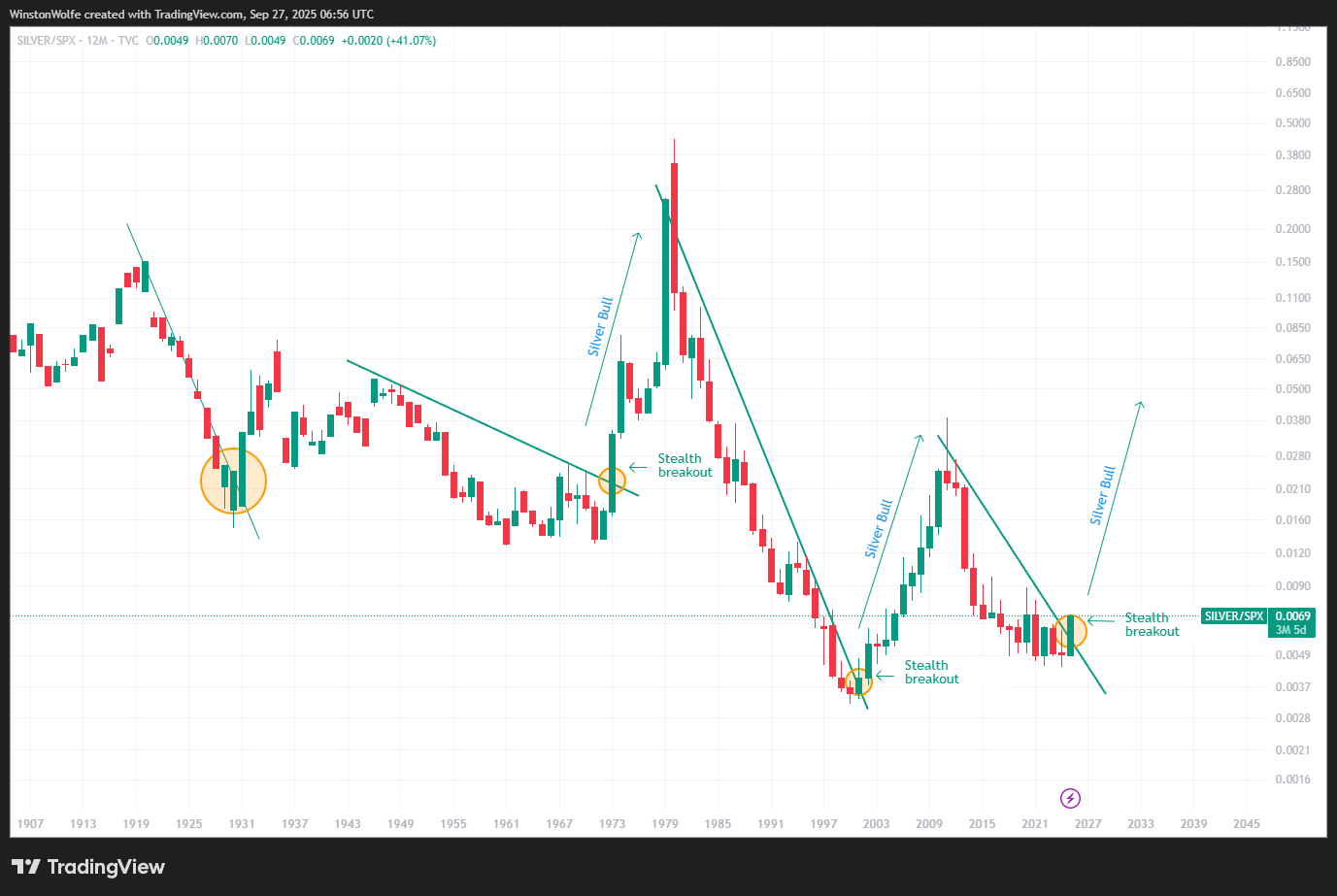This screenshot has width=1337, height=896.
Task: Click the low value L0.0049
Action: (x=265, y=41)
